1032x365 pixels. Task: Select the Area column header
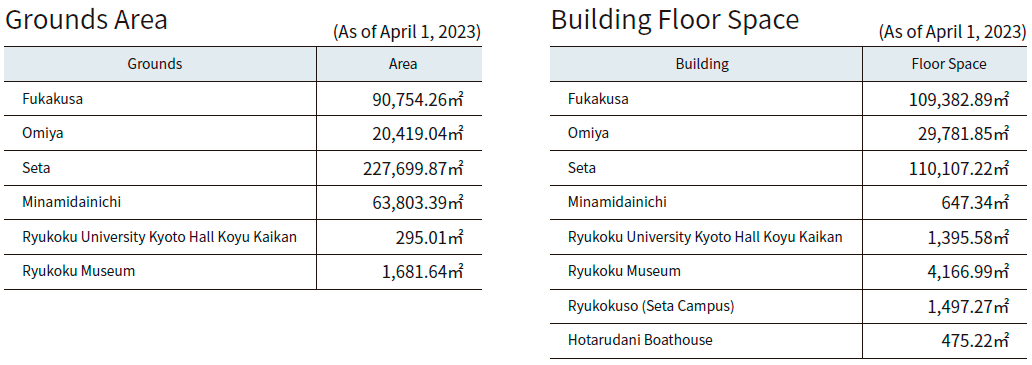pos(400,64)
